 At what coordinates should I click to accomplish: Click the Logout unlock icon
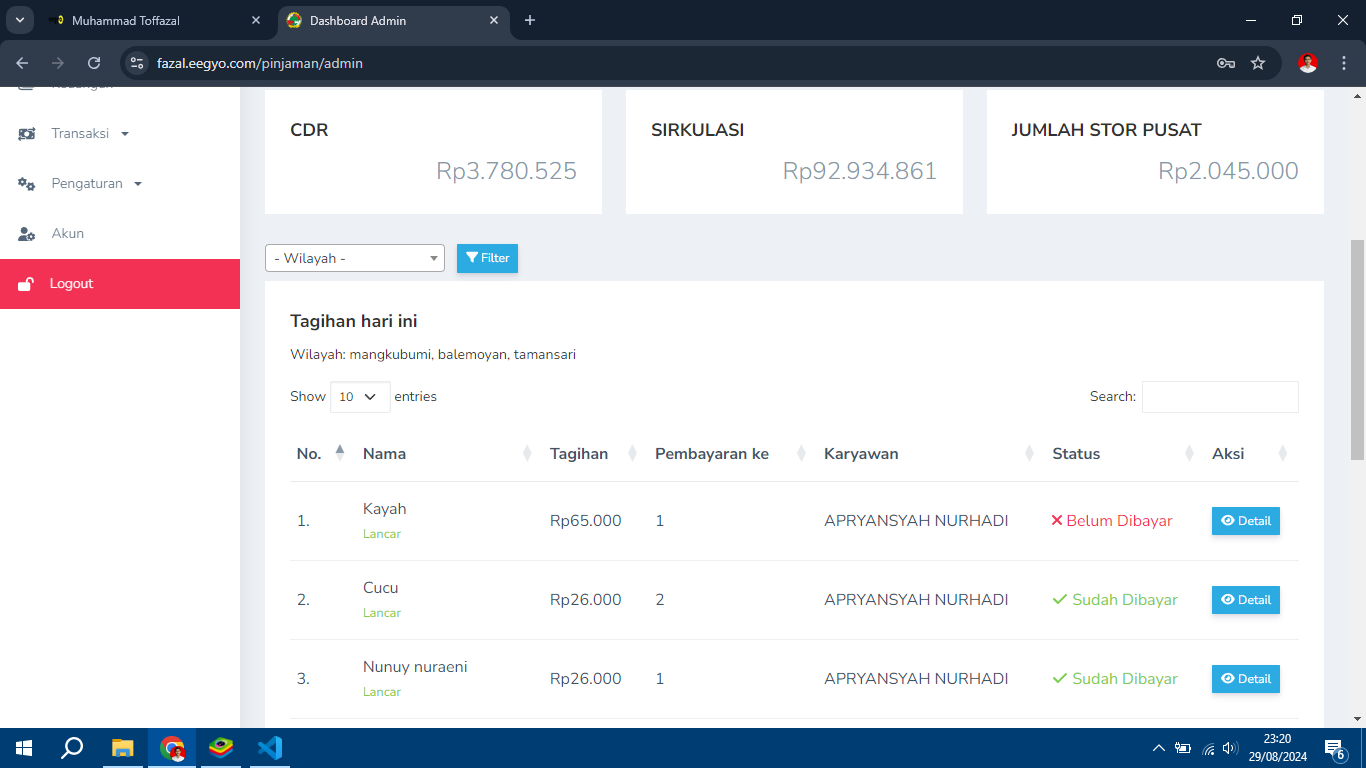27,284
